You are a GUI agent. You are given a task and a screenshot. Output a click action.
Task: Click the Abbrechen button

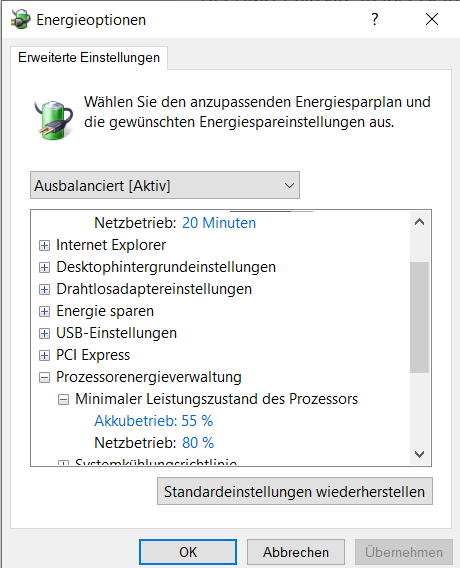coord(296,552)
